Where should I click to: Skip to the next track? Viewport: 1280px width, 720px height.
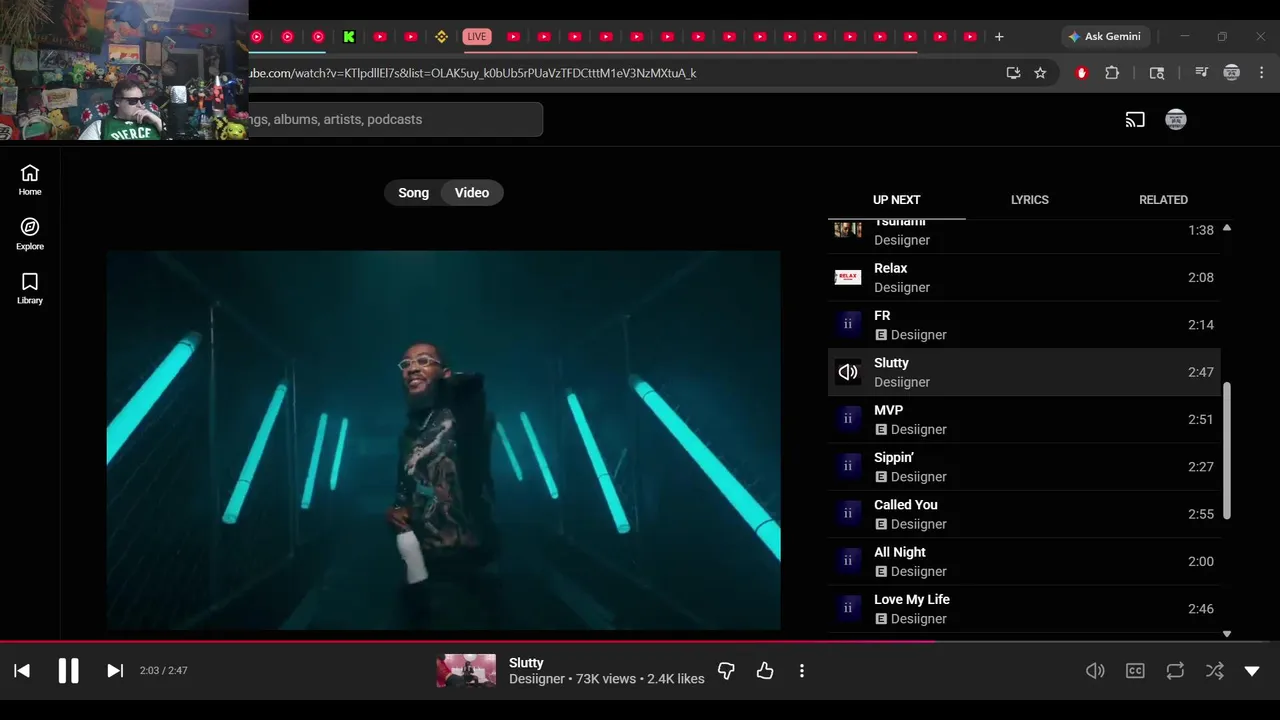(115, 671)
